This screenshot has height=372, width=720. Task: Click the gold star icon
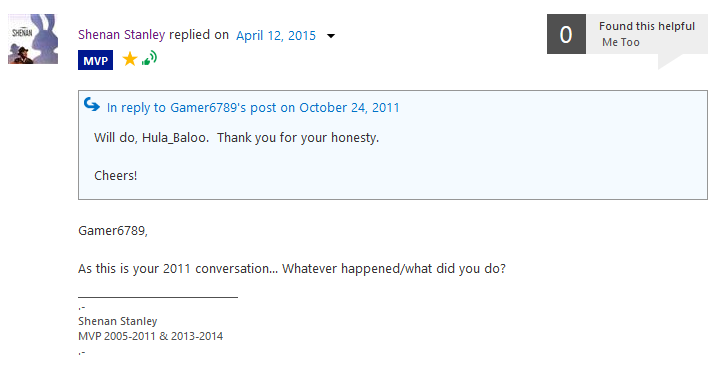pos(130,59)
